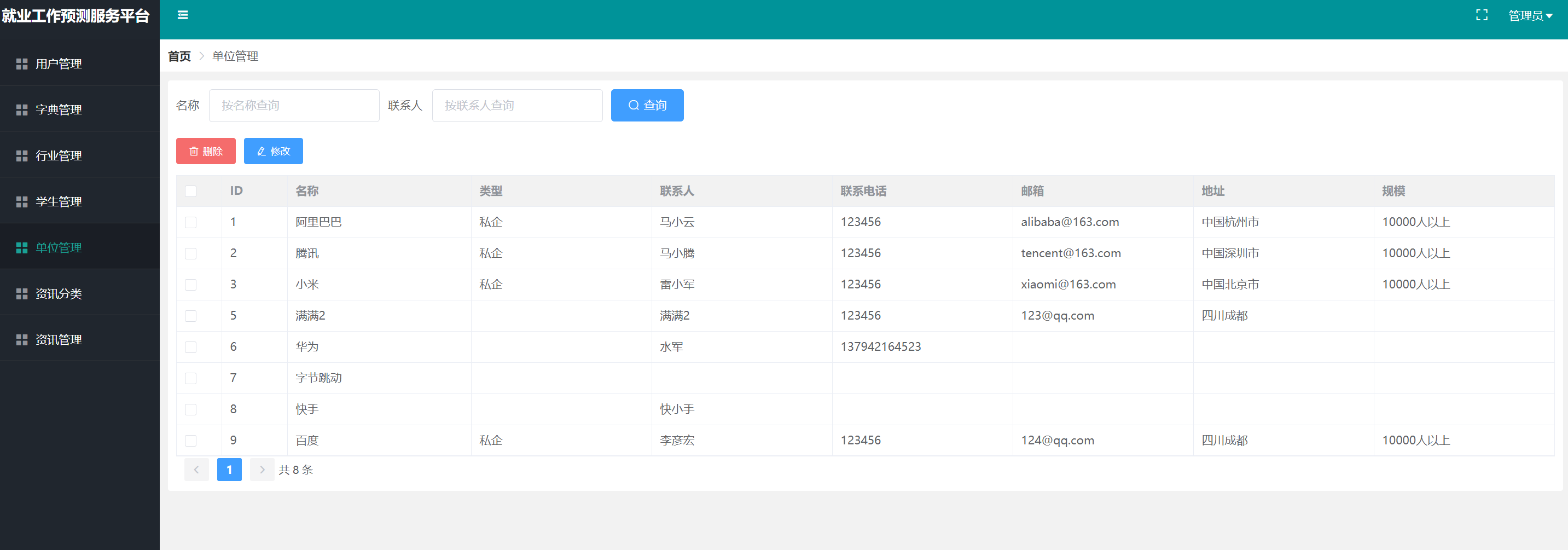
Task: Click page 1 in the pagination bar
Action: [x=229, y=470]
